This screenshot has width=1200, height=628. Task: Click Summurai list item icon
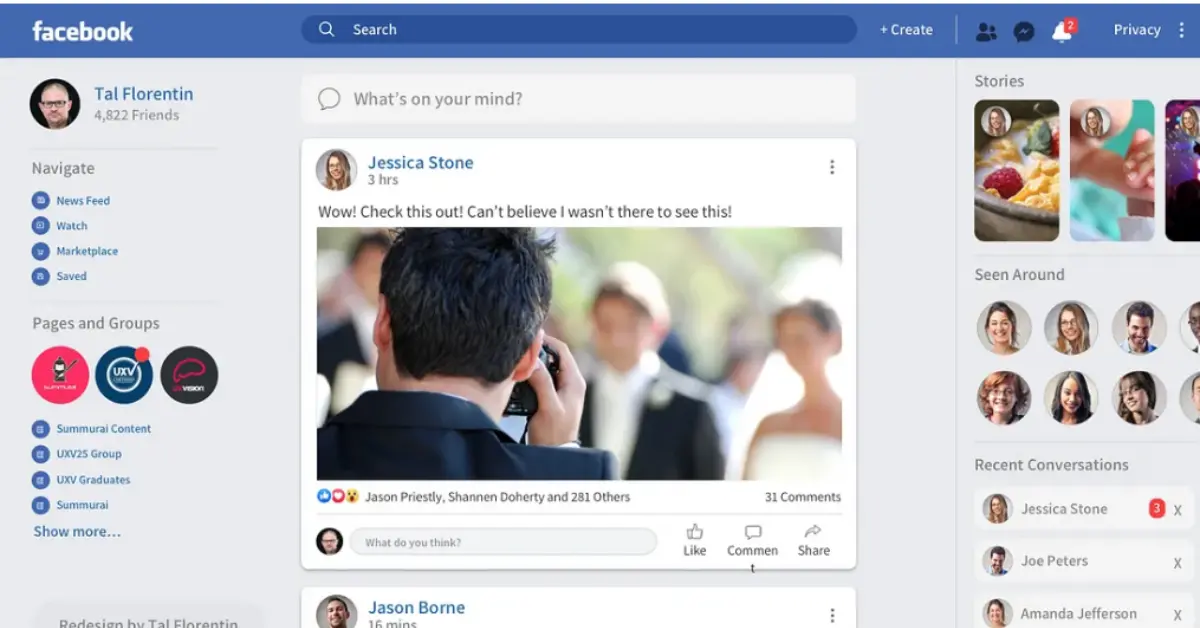(x=40, y=505)
